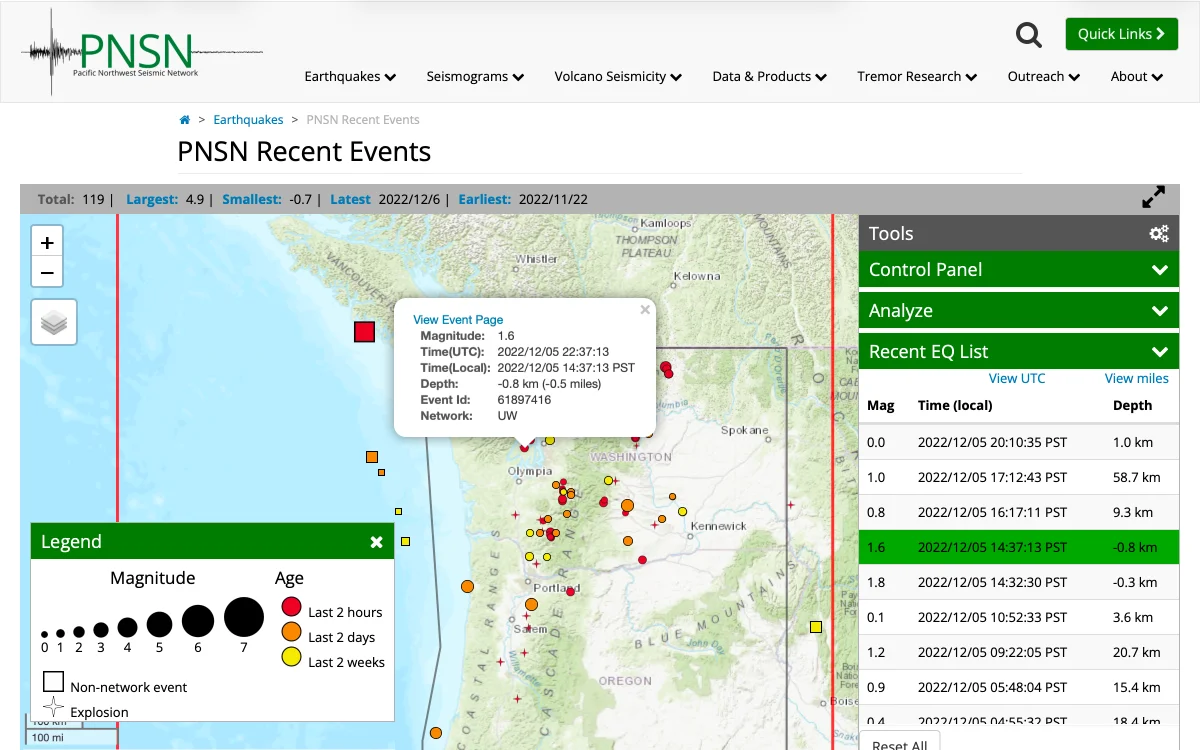Image resolution: width=1200 pixels, height=750 pixels.
Task: Close the event info popup
Action: click(x=645, y=310)
